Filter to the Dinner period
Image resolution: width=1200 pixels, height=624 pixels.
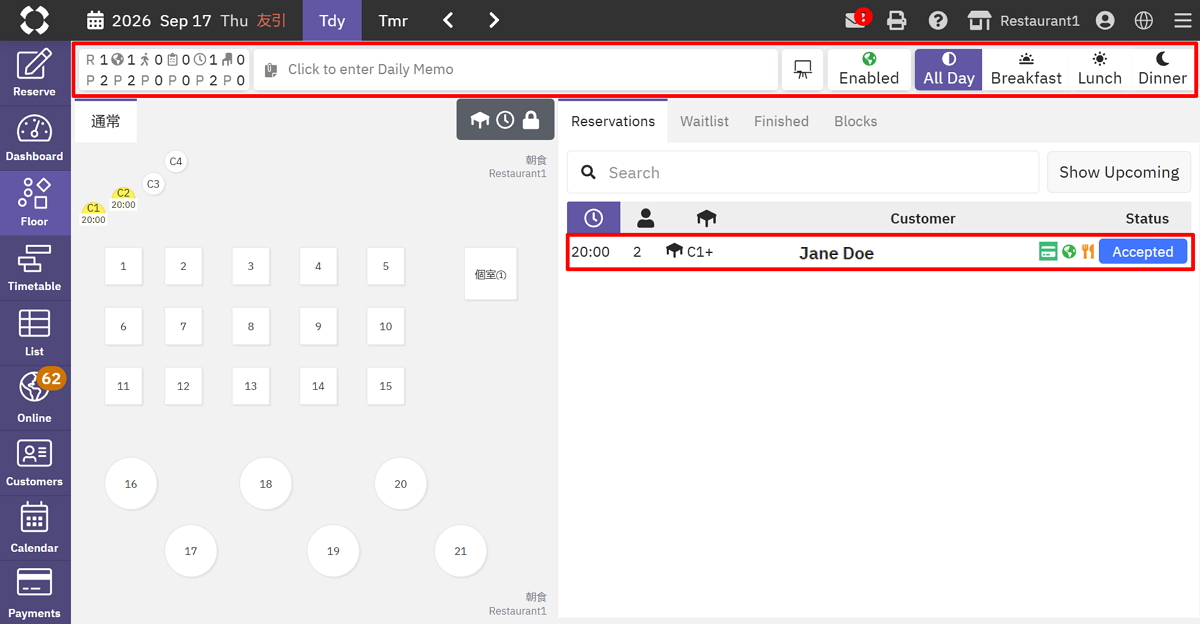coord(1162,70)
